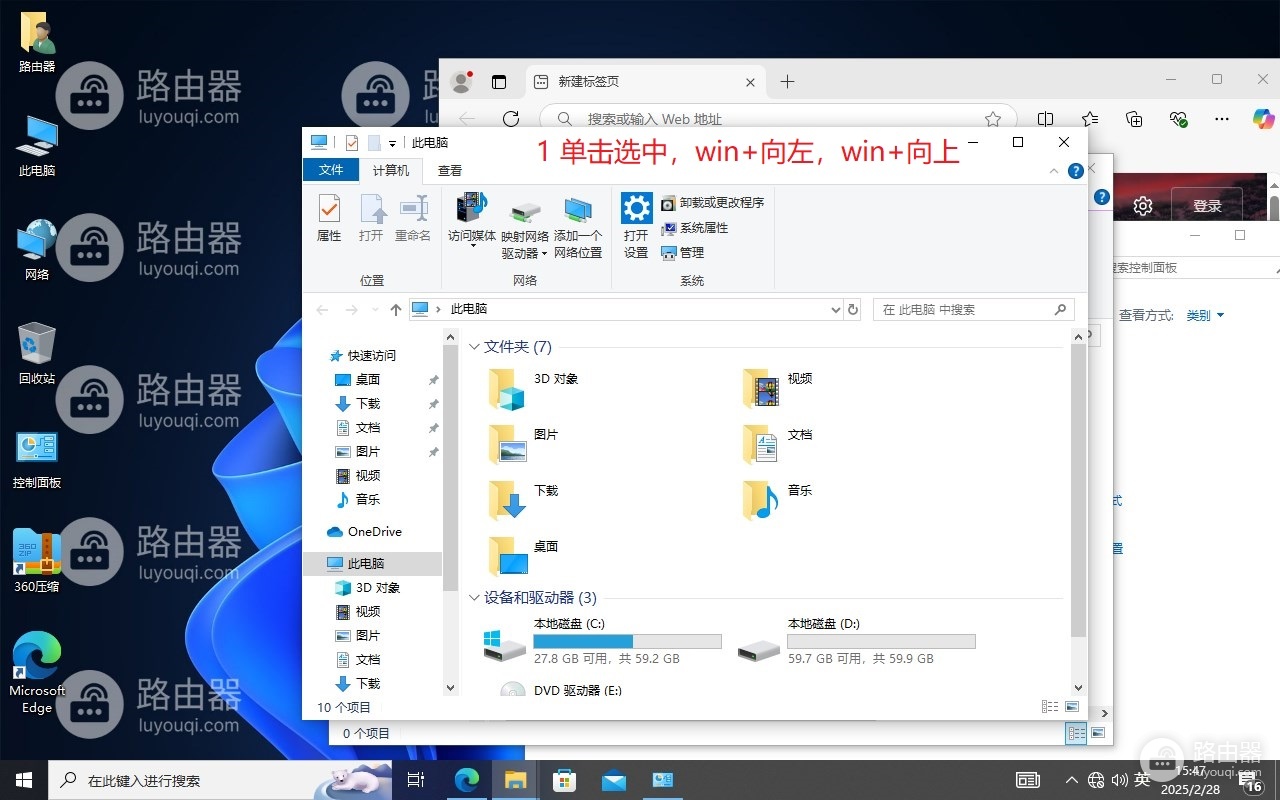1280x800 pixels.
Task: Click Add a network location (添加一个网络位置)
Action: click(x=578, y=228)
